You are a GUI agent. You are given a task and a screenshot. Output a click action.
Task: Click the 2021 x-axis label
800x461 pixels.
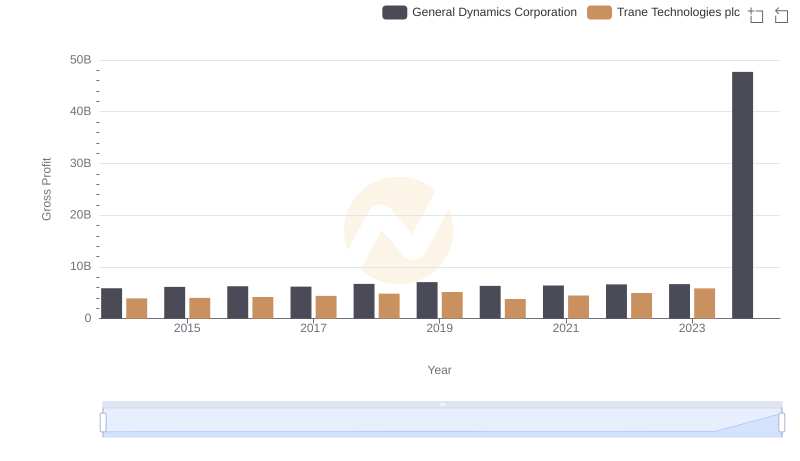tap(565, 328)
